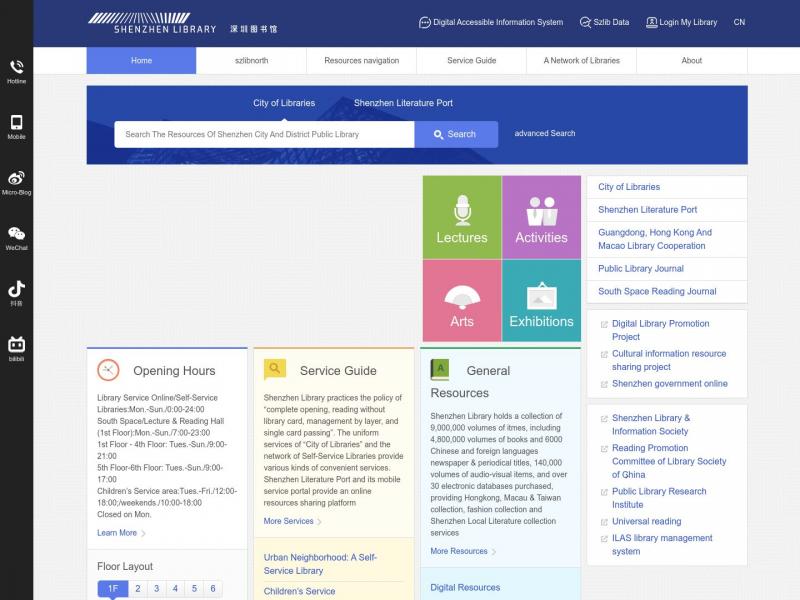Click the General Resources book icon
Screen dimensions: 800x600
tap(440, 370)
